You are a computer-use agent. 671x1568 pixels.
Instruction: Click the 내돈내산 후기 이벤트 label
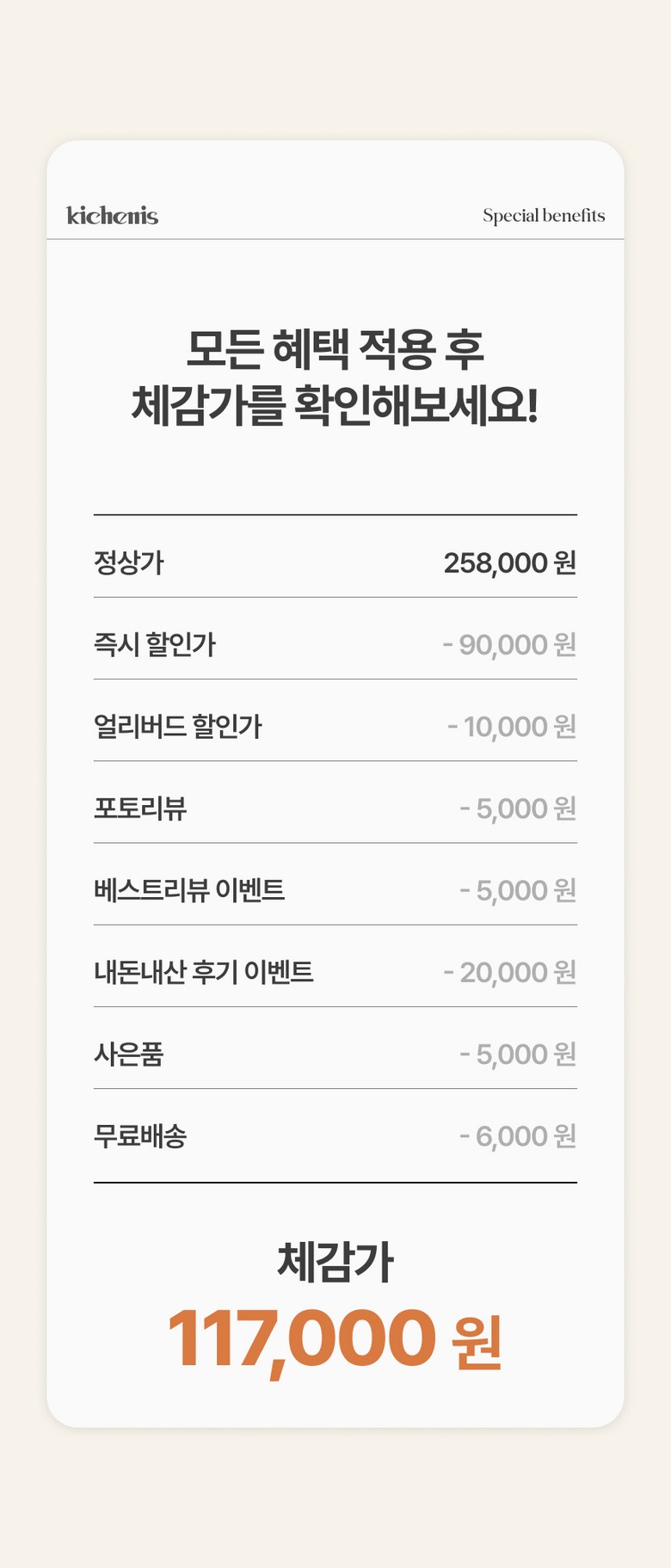click(204, 972)
